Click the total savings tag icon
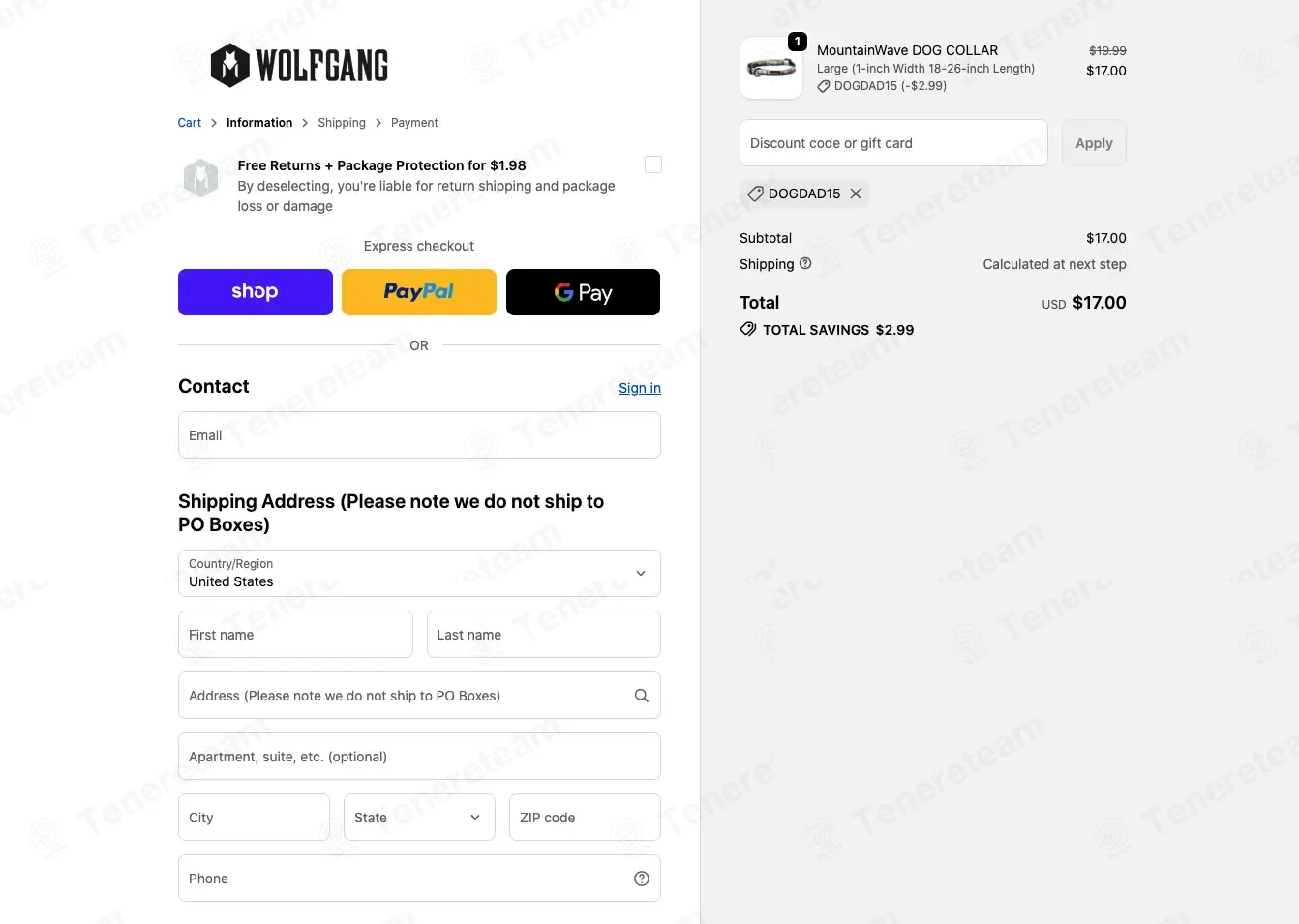Screen dimensions: 1299x924 click(x=748, y=329)
